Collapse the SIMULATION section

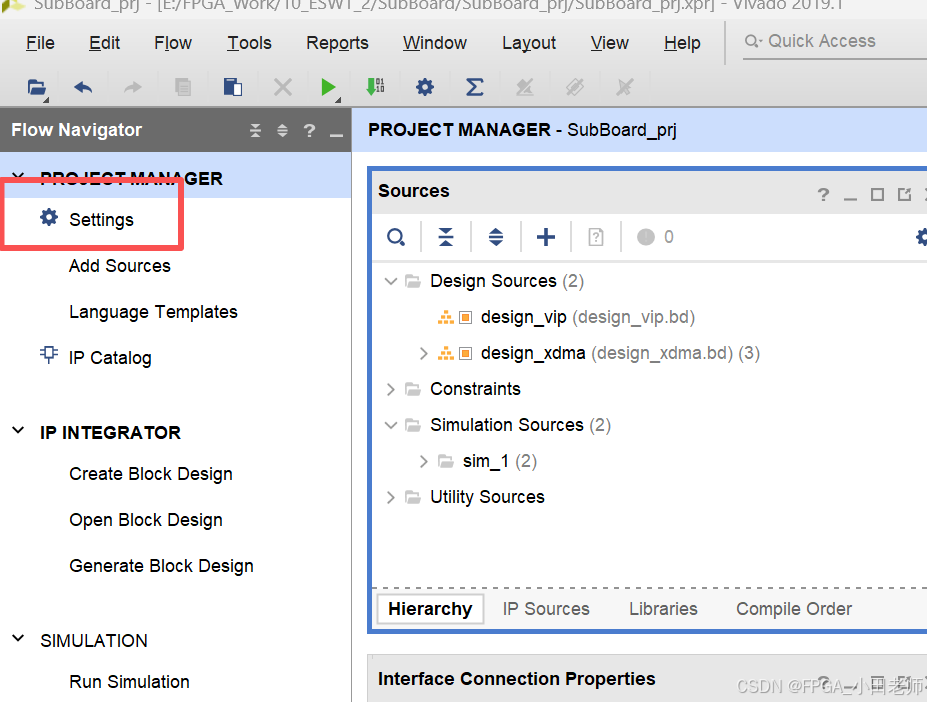click(18, 639)
